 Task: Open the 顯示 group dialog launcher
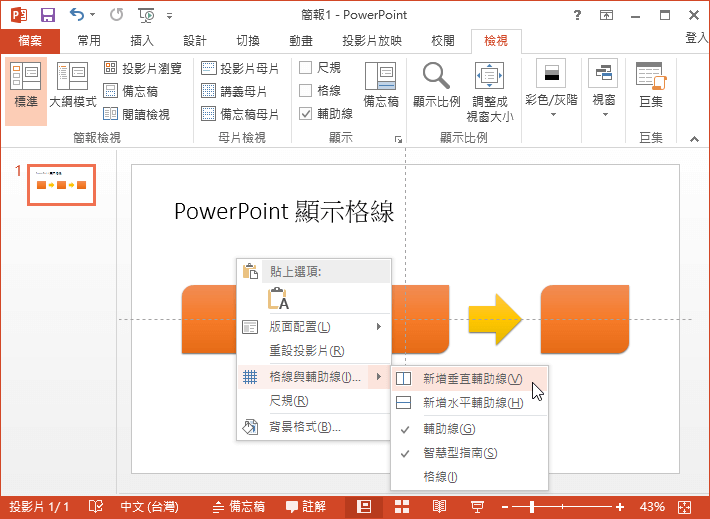[x=398, y=139]
